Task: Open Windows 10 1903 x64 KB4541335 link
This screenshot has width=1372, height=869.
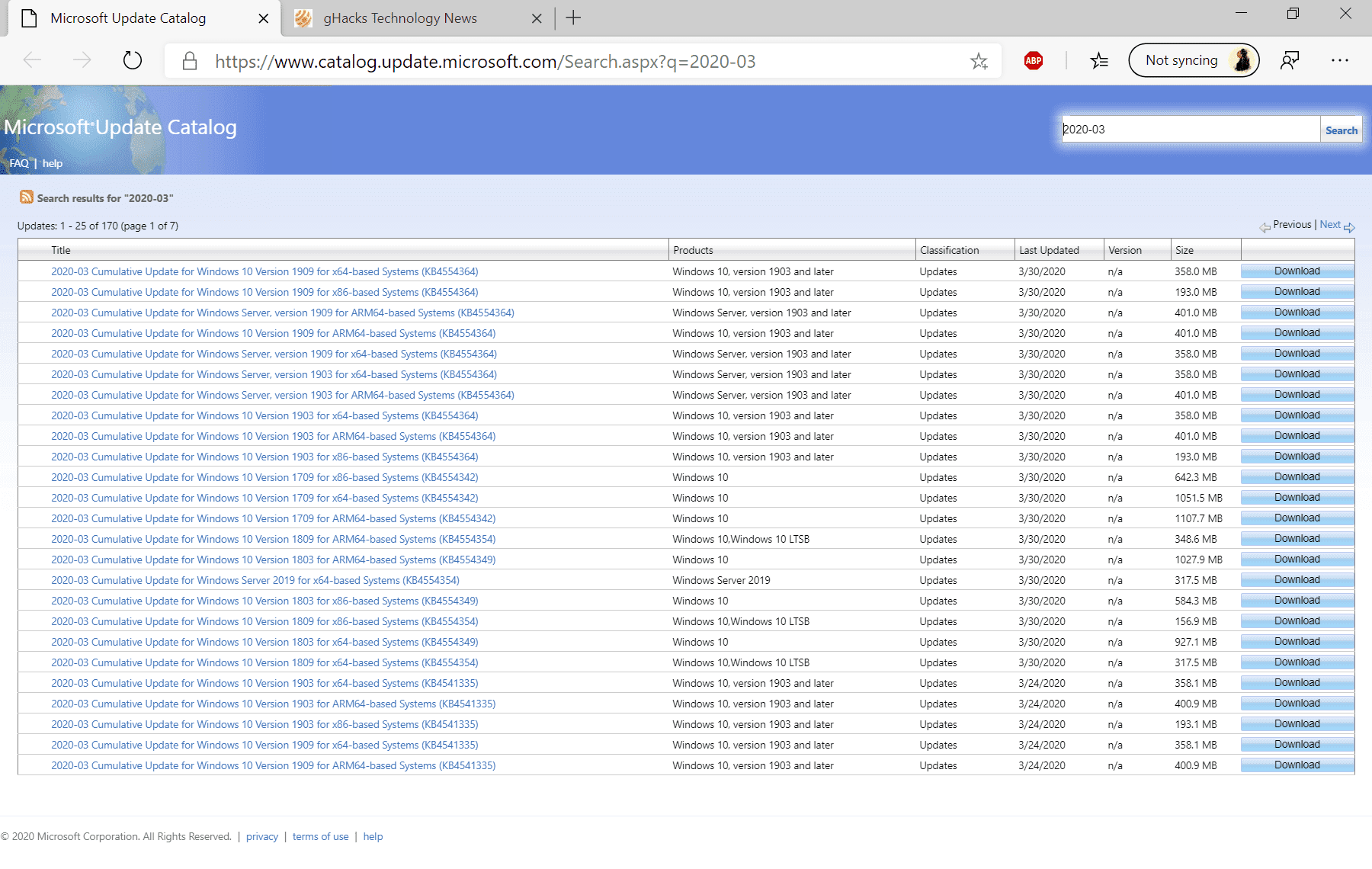Action: click(264, 683)
